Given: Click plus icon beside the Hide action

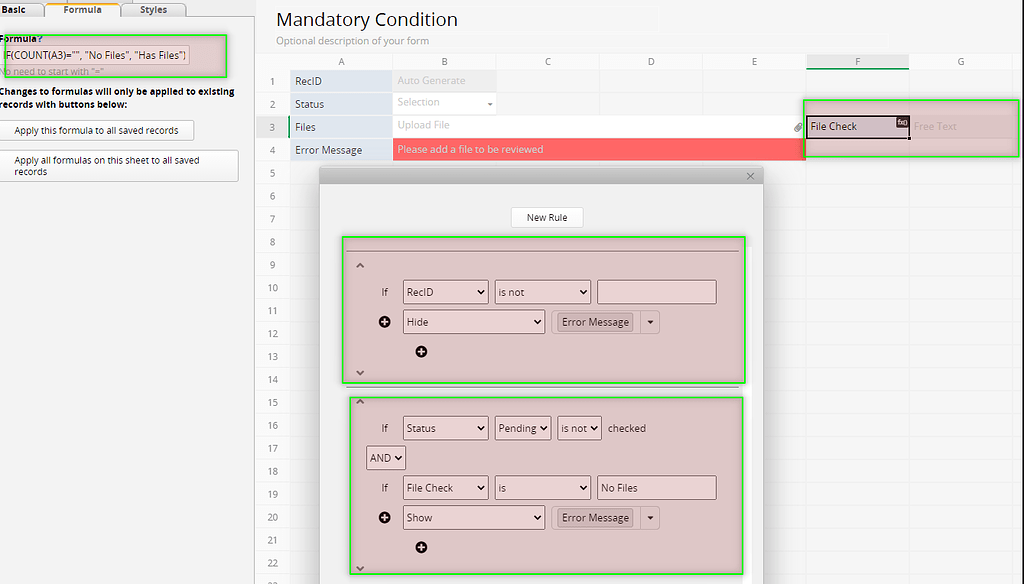Looking at the screenshot, I should coord(385,321).
